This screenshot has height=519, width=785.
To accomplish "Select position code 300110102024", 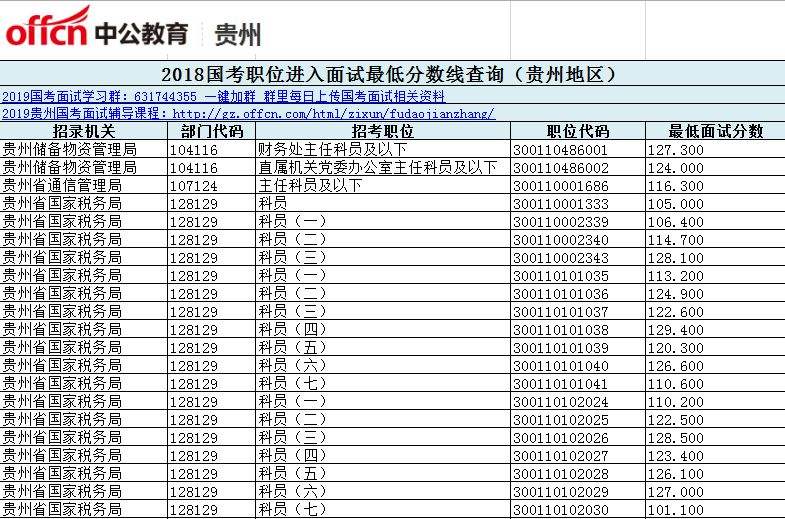I will pyautogui.click(x=578, y=401).
